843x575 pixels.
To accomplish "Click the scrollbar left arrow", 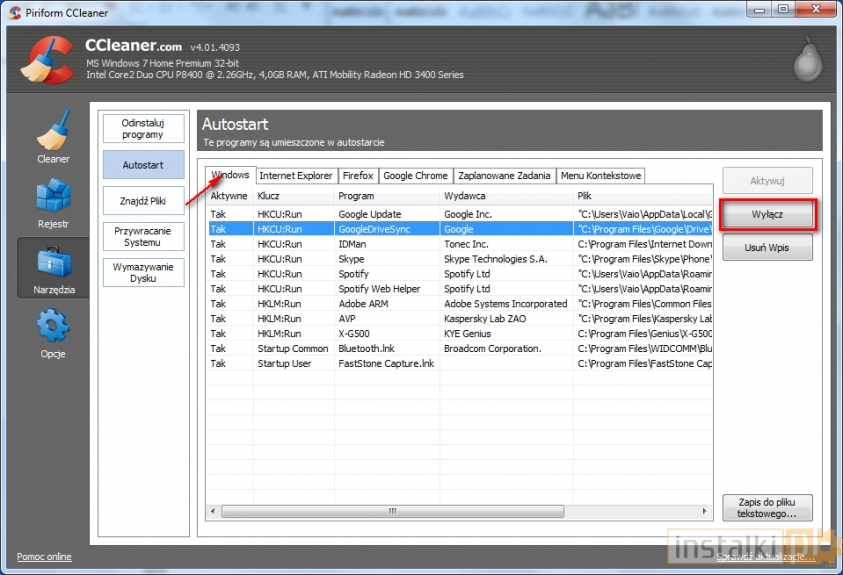I will (213, 511).
